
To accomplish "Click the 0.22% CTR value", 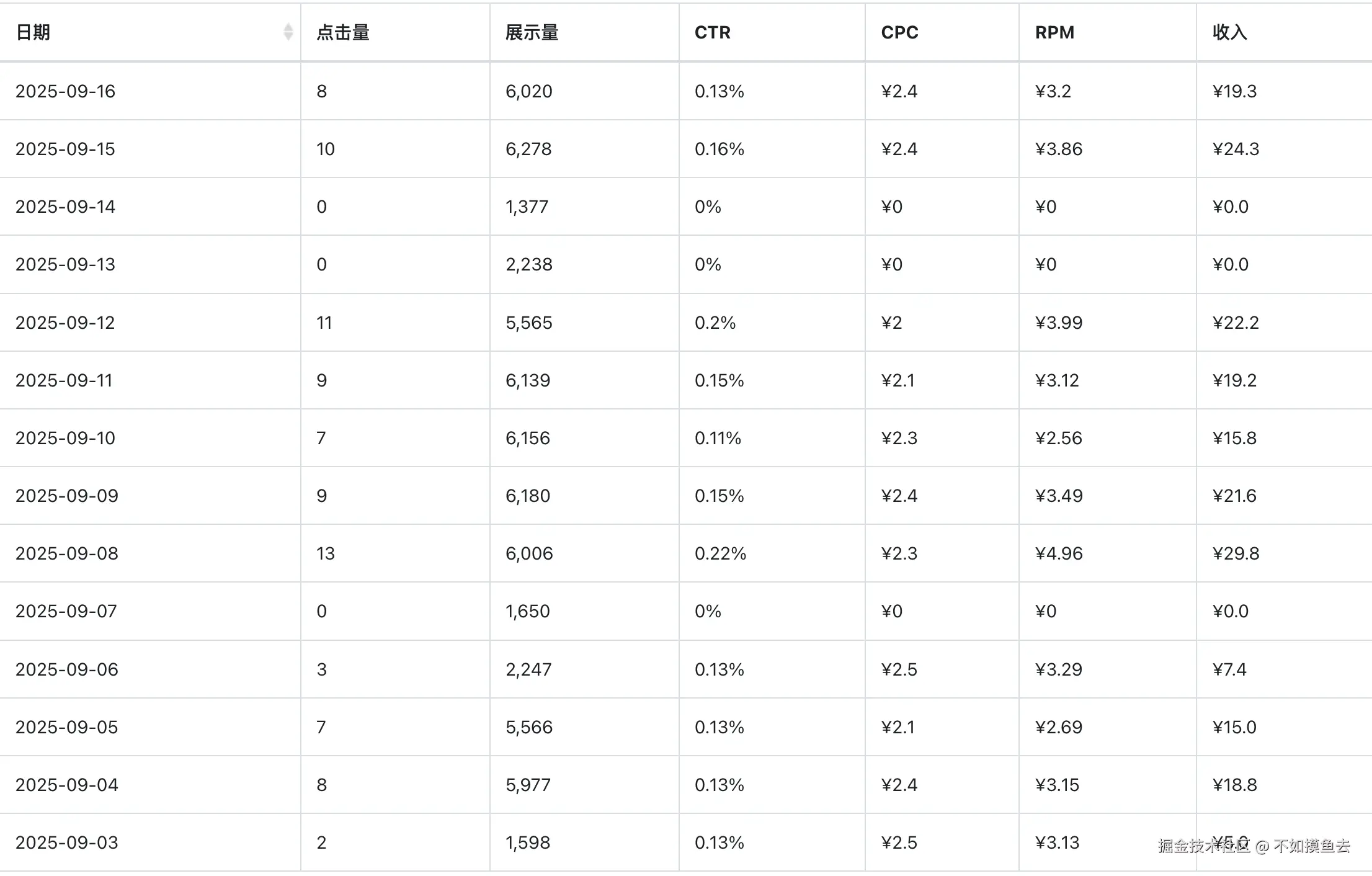I will coord(720,553).
